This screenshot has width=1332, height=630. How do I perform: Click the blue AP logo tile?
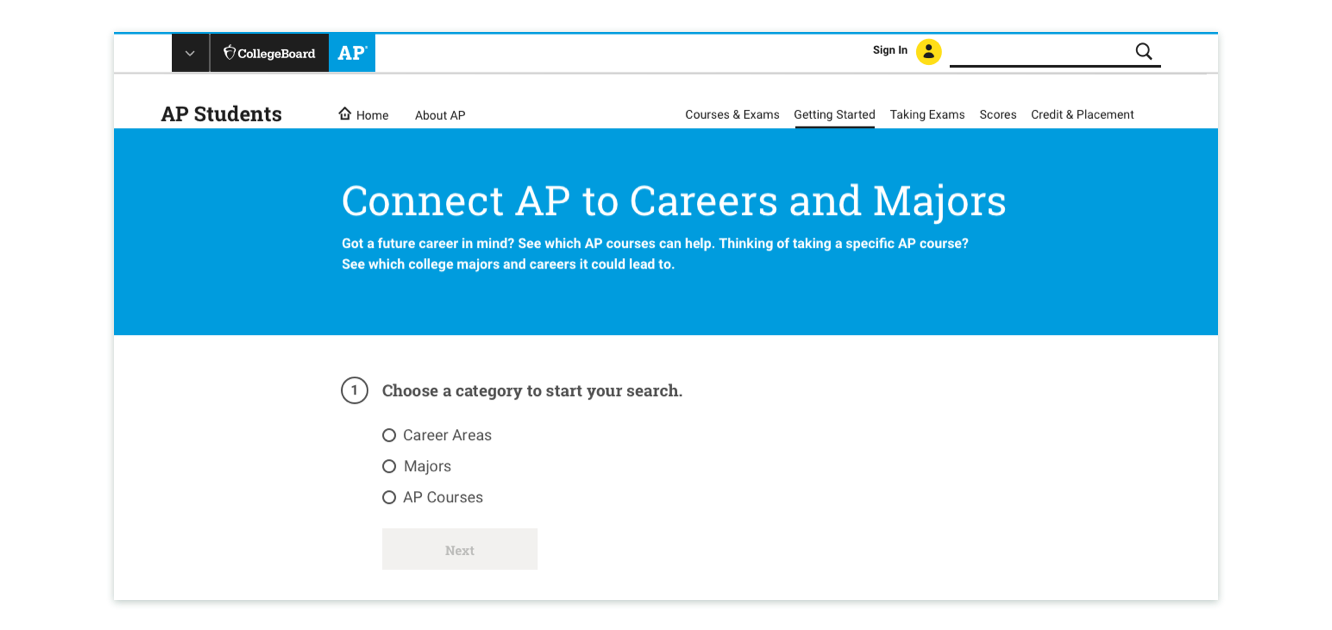(352, 53)
